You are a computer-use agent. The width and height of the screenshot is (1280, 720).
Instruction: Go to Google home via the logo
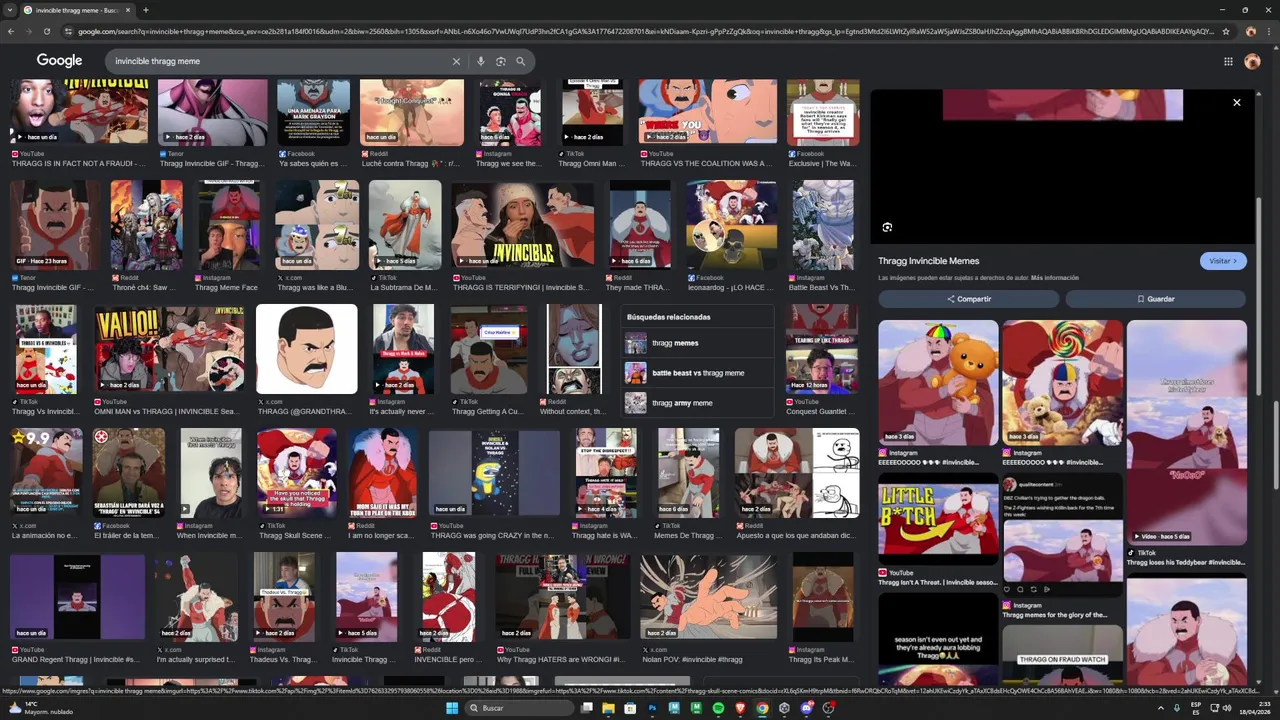click(x=59, y=61)
